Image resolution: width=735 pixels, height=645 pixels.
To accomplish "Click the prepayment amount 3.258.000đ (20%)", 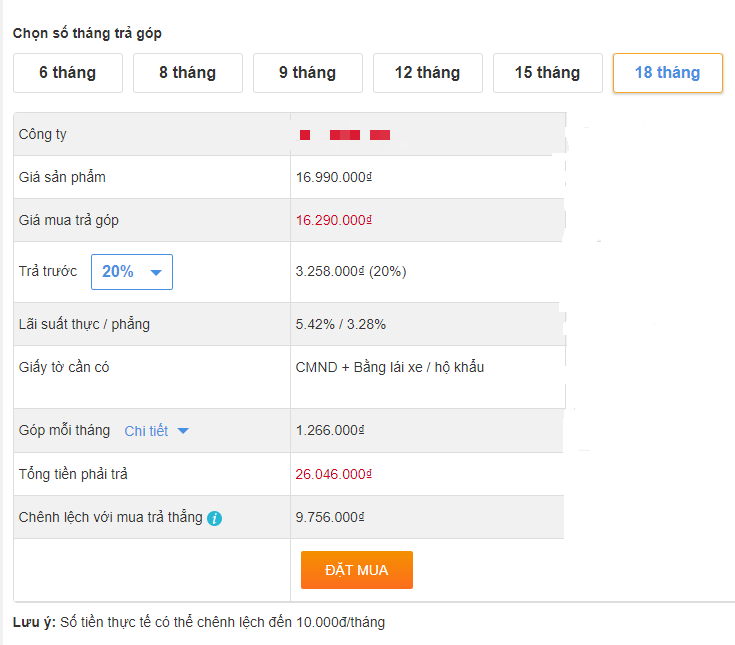I will (x=351, y=271).
